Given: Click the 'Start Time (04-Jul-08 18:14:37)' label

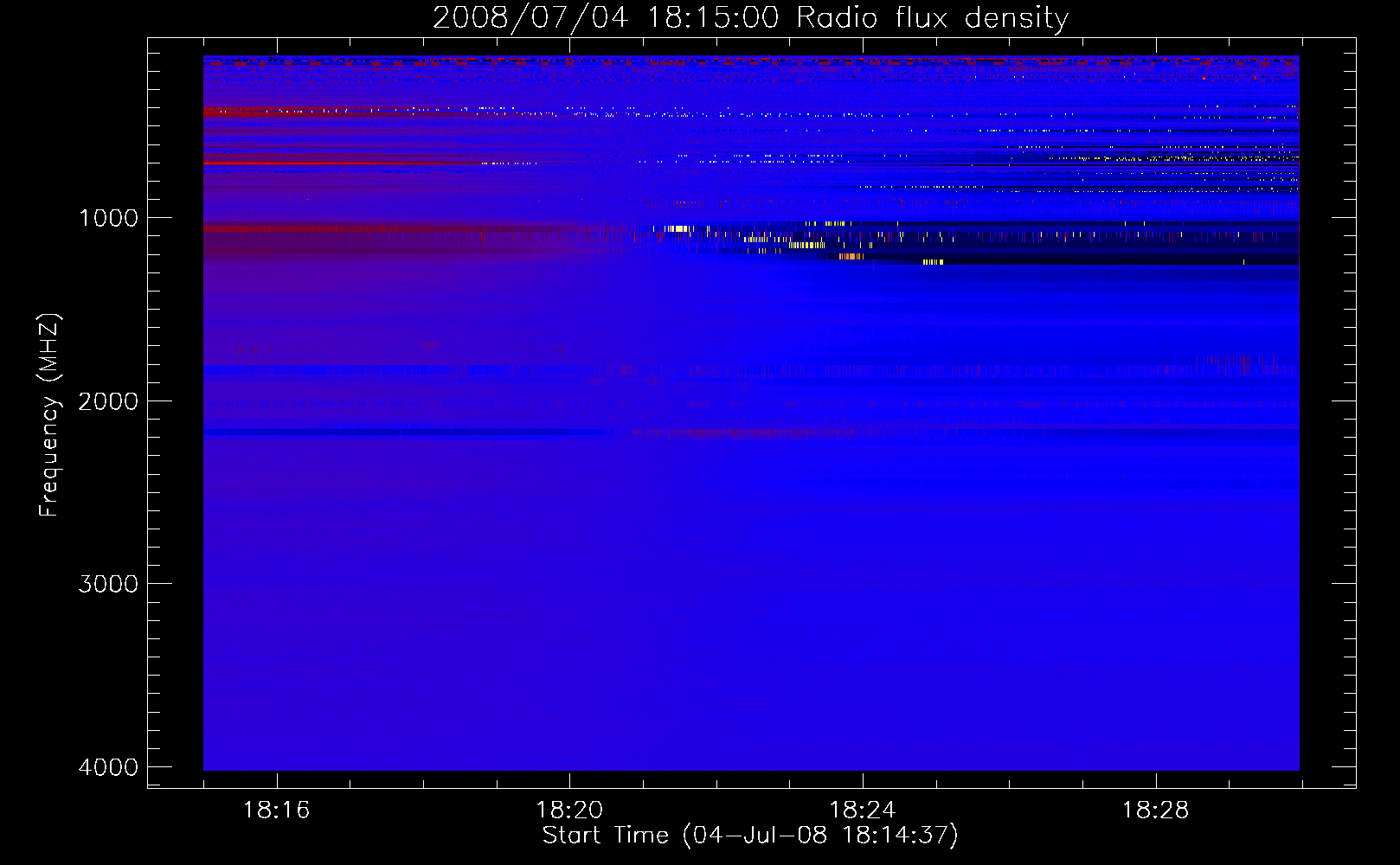Looking at the screenshot, I should tap(750, 836).
